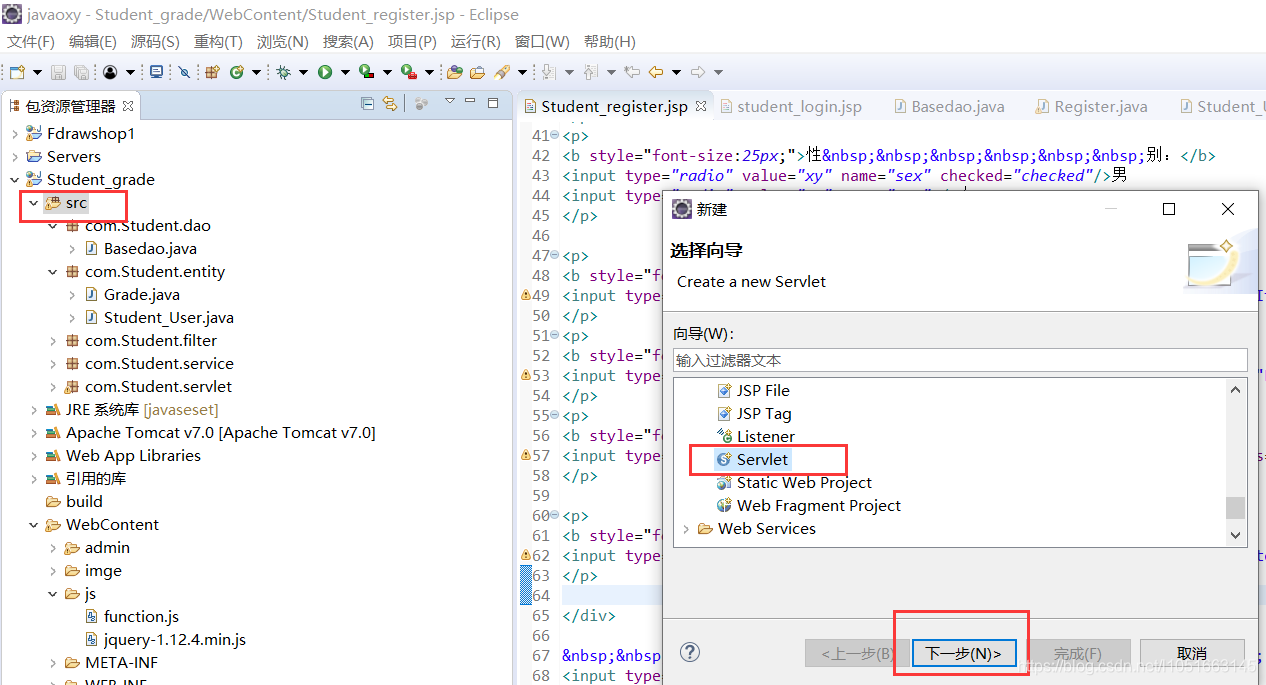Select Student_User.java in Package Explorer
The height and width of the screenshot is (685, 1266).
coord(168,318)
